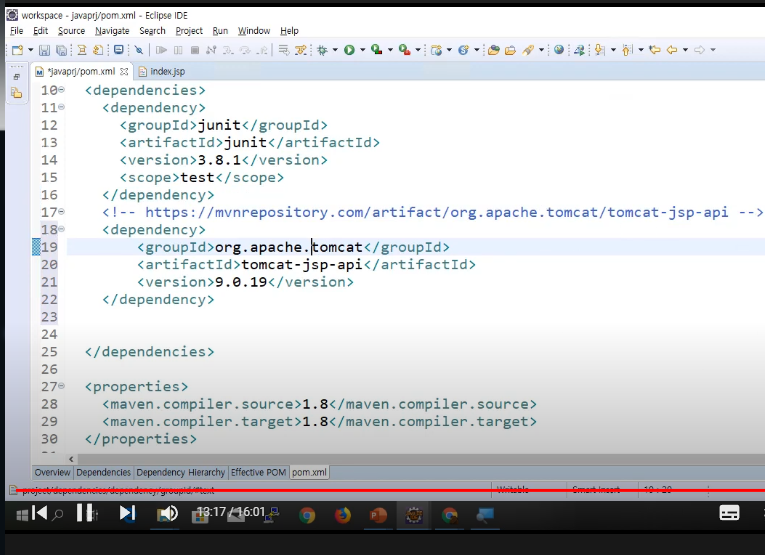Toggle Skip All Breakpoints icon

click(139, 50)
